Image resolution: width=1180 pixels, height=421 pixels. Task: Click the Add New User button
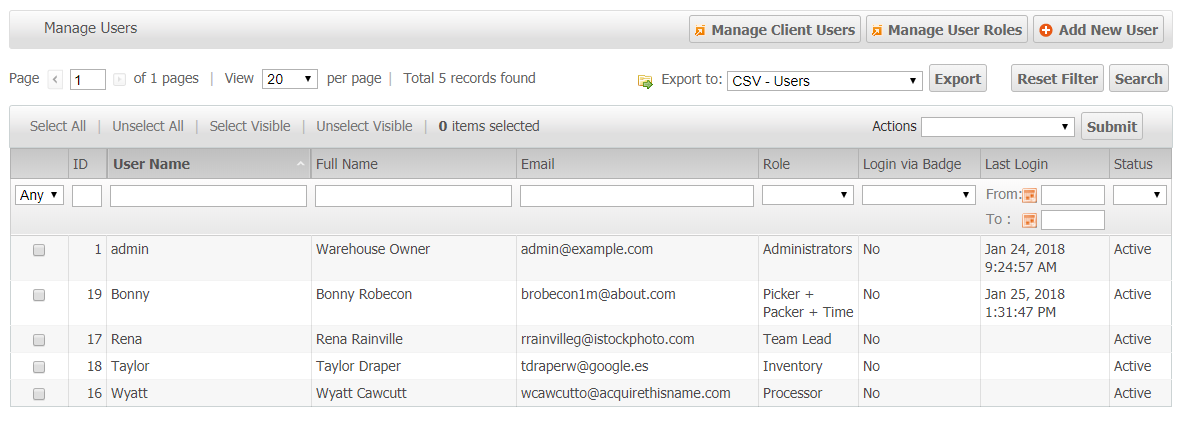[x=1098, y=30]
